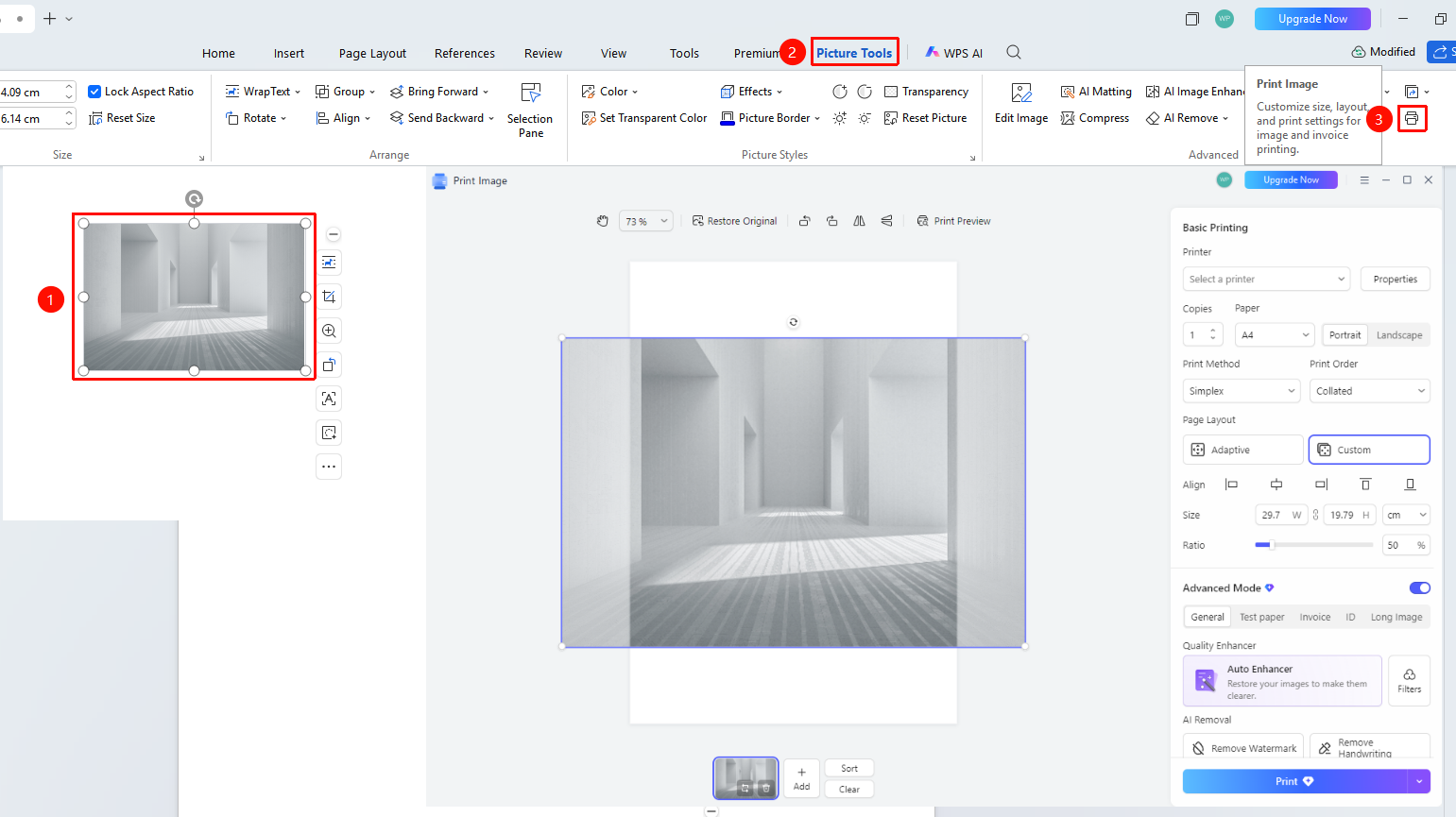Select Portrait orientation
Image resolution: width=1456 pixels, height=817 pixels.
[x=1345, y=335]
